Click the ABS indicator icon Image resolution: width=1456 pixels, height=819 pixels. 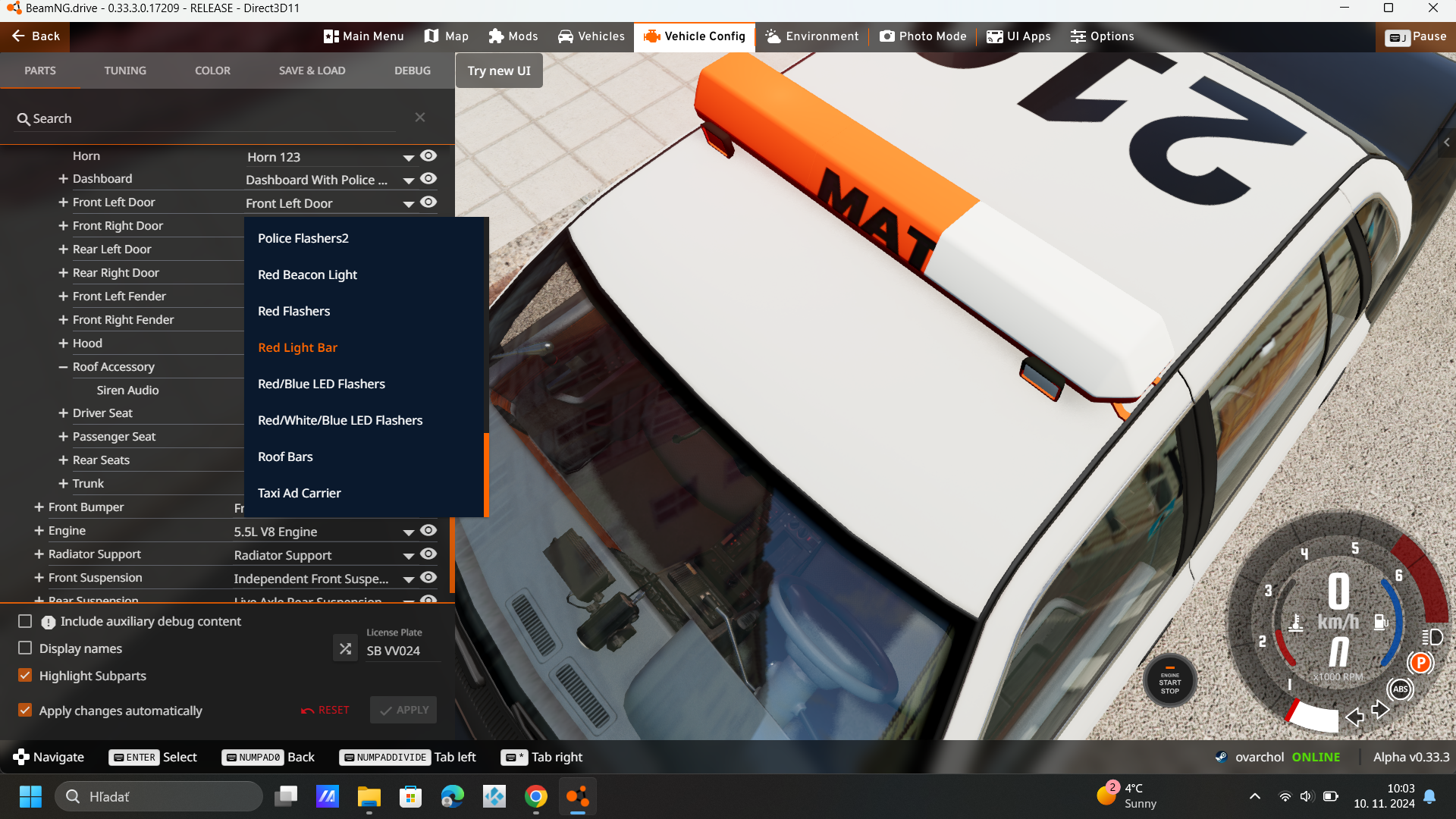tap(1401, 689)
